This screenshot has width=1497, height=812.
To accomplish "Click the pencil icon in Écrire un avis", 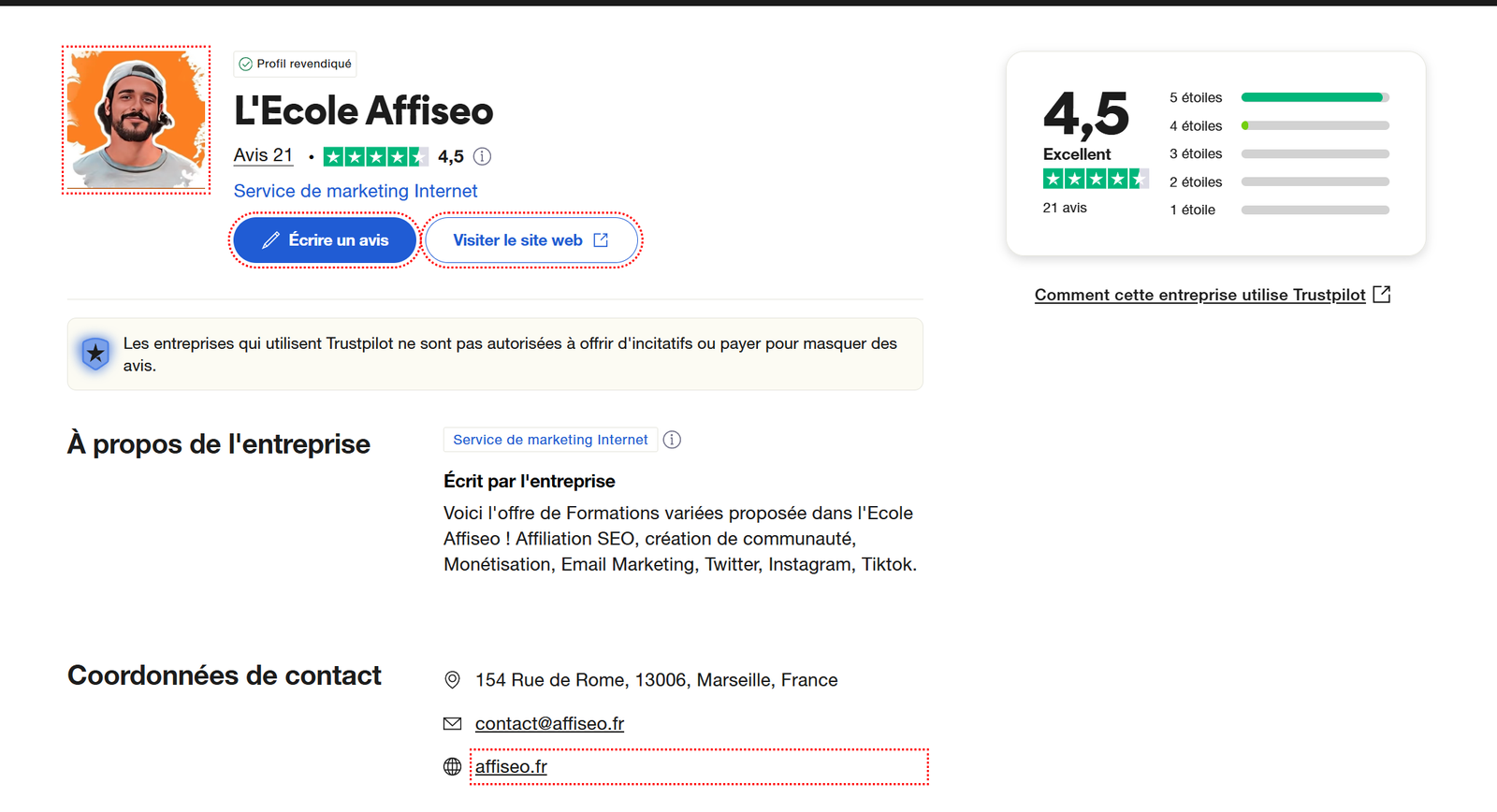I will (x=270, y=240).
